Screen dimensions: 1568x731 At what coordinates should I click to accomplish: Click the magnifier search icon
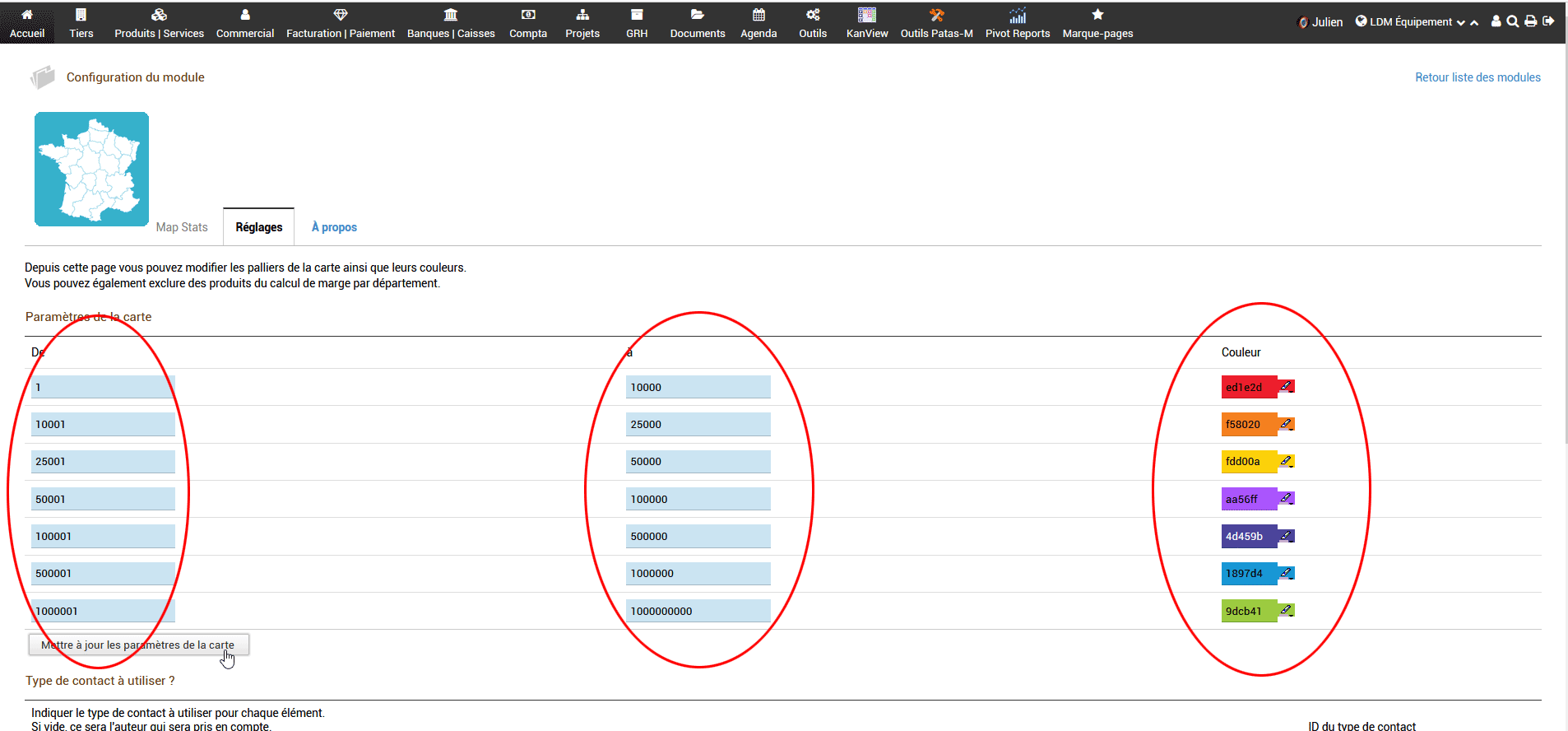click(1512, 21)
